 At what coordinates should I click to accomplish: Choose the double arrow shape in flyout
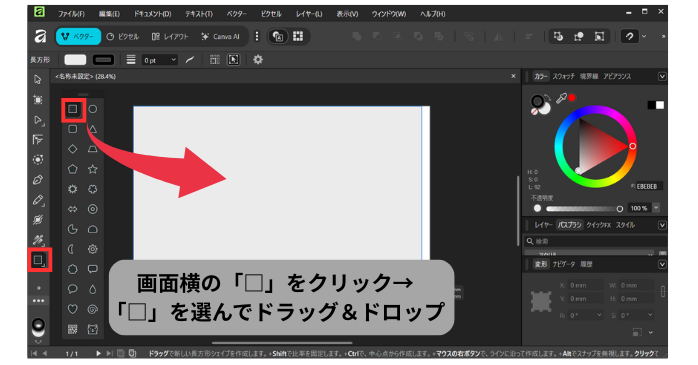tap(73, 209)
